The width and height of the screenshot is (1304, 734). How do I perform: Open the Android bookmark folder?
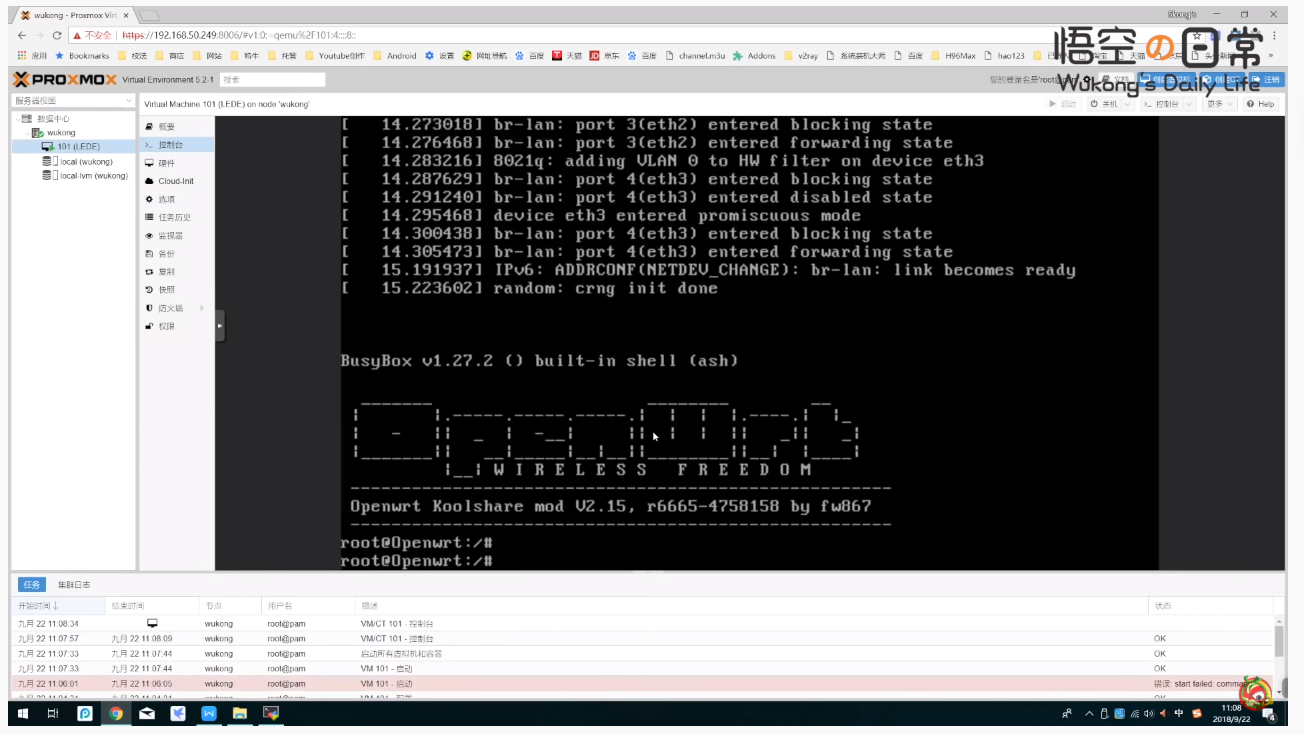pos(394,56)
